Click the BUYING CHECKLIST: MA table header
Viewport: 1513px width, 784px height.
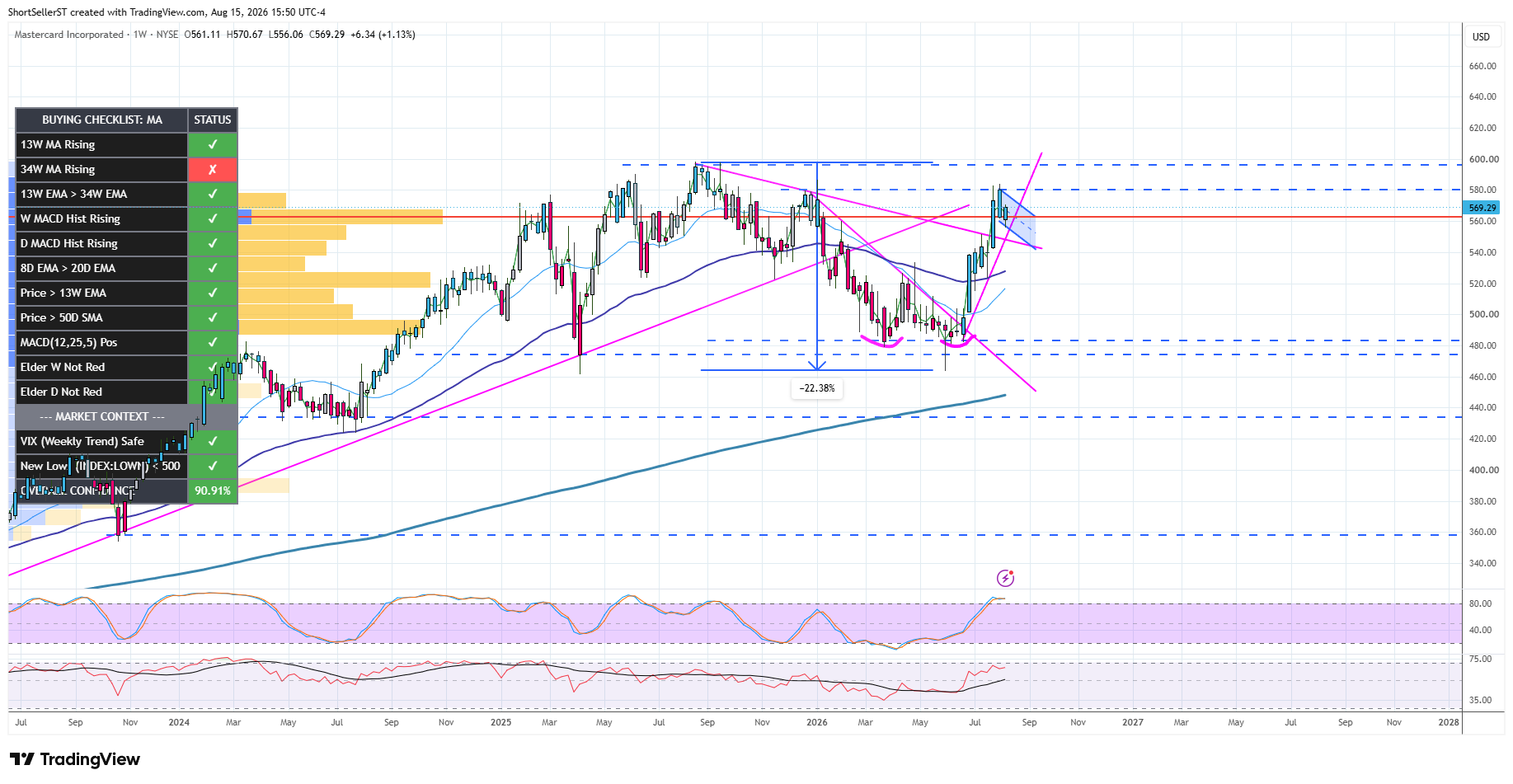102,120
